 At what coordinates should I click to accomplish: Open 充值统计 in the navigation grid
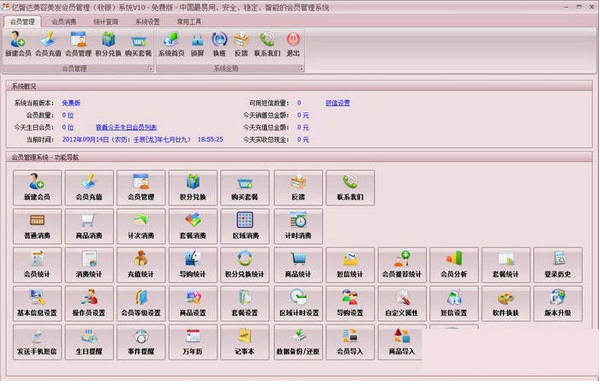141,265
